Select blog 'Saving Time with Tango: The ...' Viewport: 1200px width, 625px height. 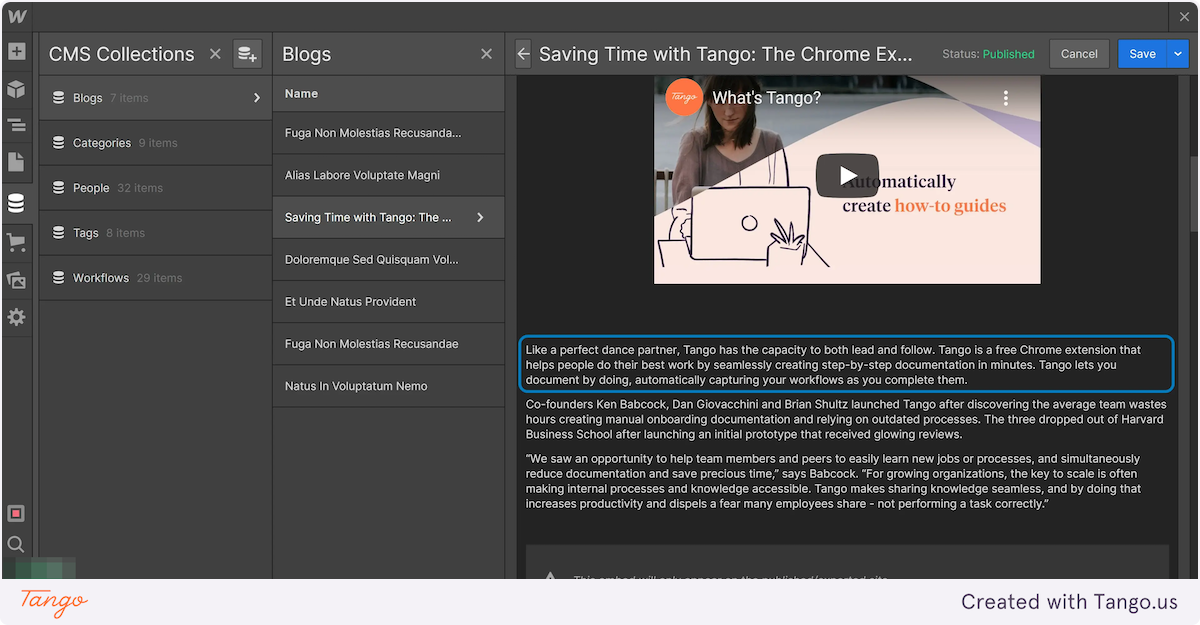(388, 217)
